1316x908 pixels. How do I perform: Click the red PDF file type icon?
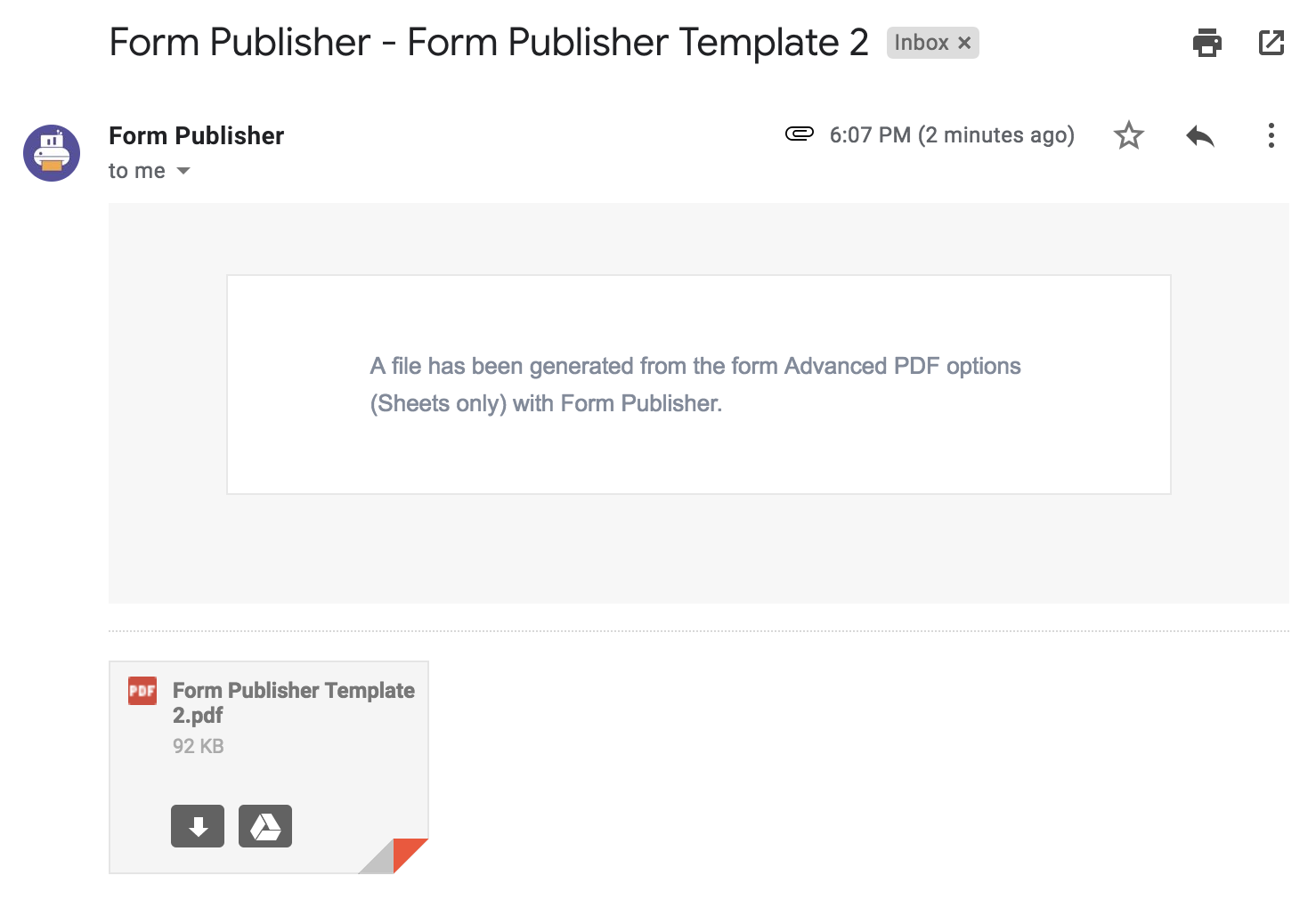142,691
